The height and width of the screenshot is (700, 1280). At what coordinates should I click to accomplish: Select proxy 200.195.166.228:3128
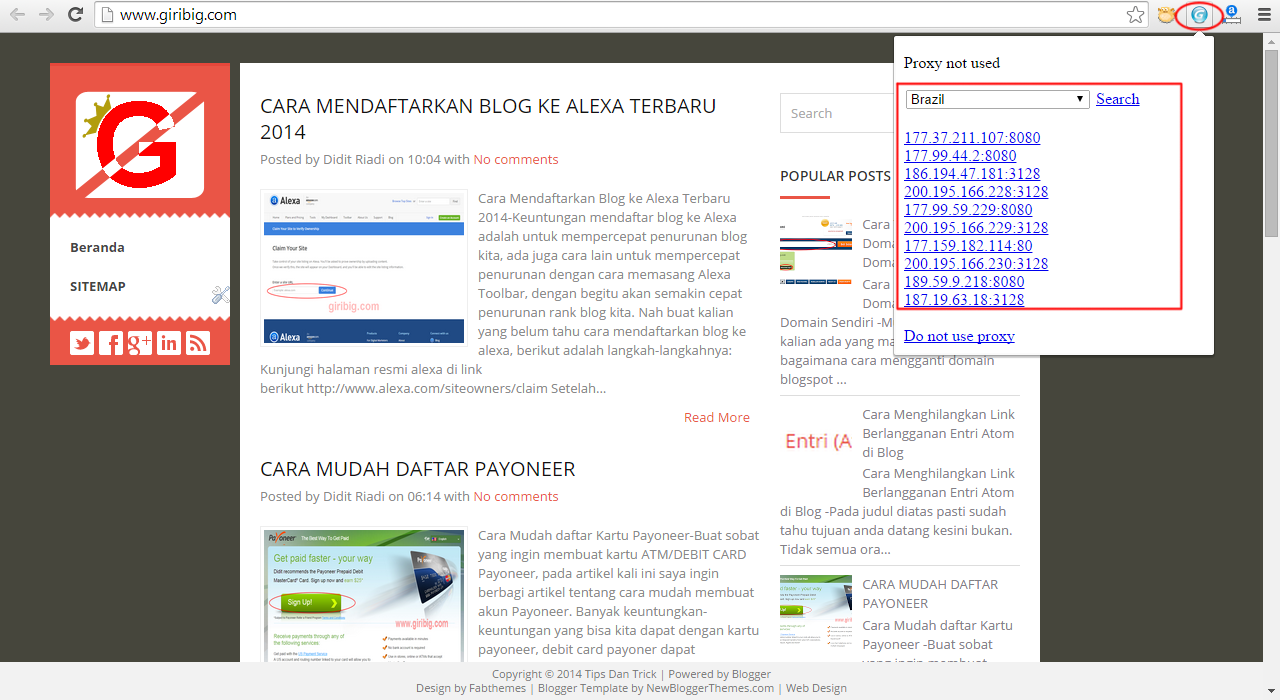[x=976, y=192]
